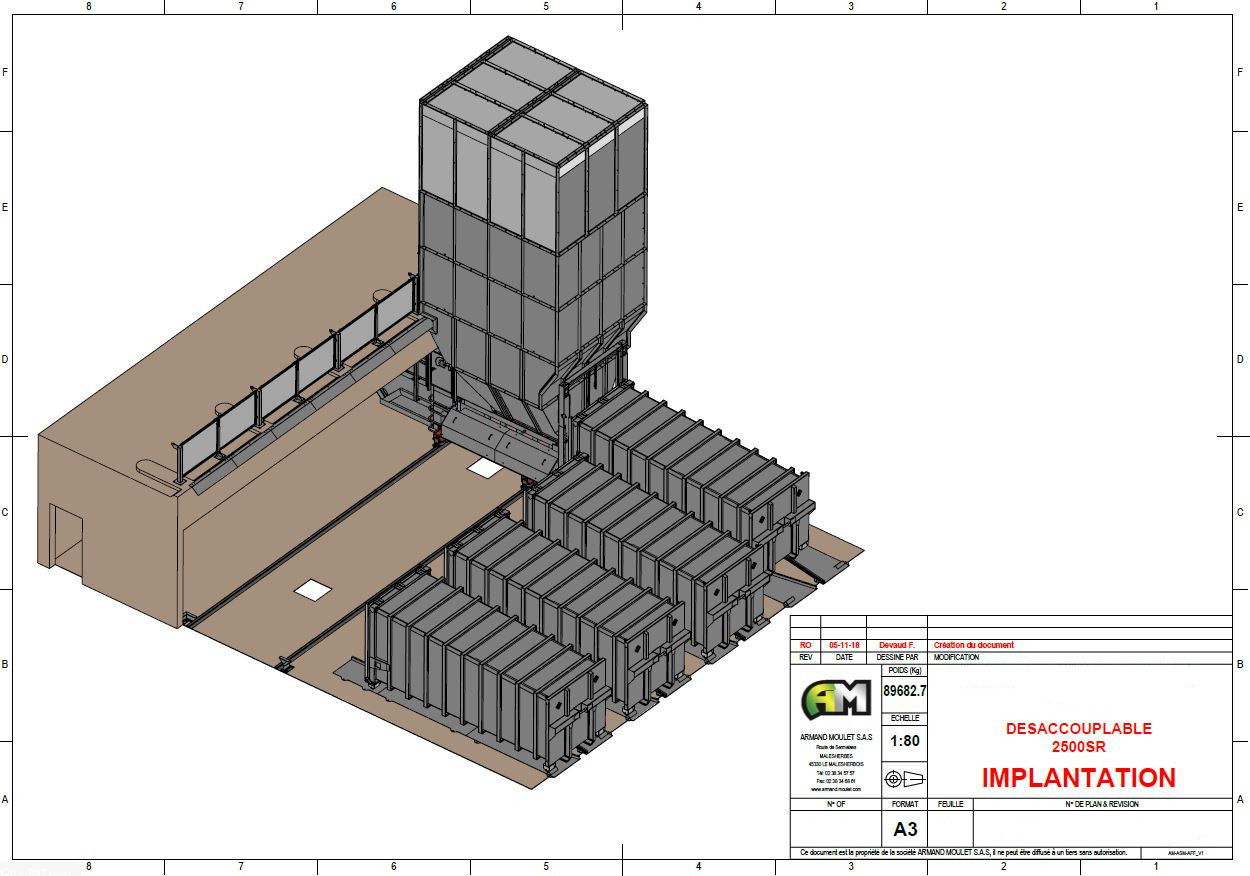The width and height of the screenshot is (1250, 876).
Task: Click the 1:80 scale value
Action: coord(905,742)
